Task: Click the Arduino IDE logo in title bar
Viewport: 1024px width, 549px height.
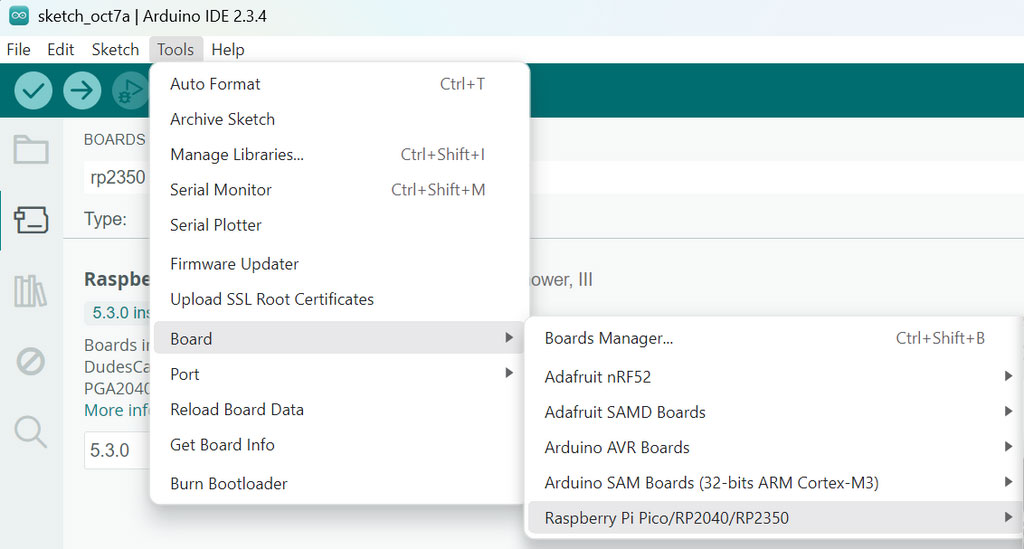Action: click(x=19, y=16)
